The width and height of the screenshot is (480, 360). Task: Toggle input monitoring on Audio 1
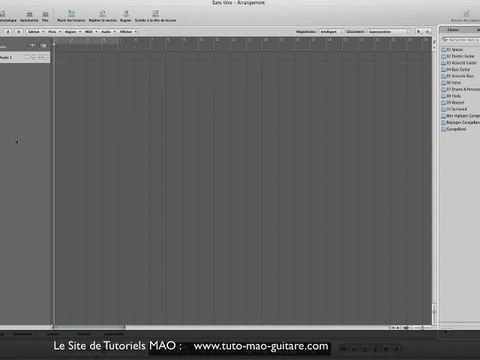coord(27,57)
